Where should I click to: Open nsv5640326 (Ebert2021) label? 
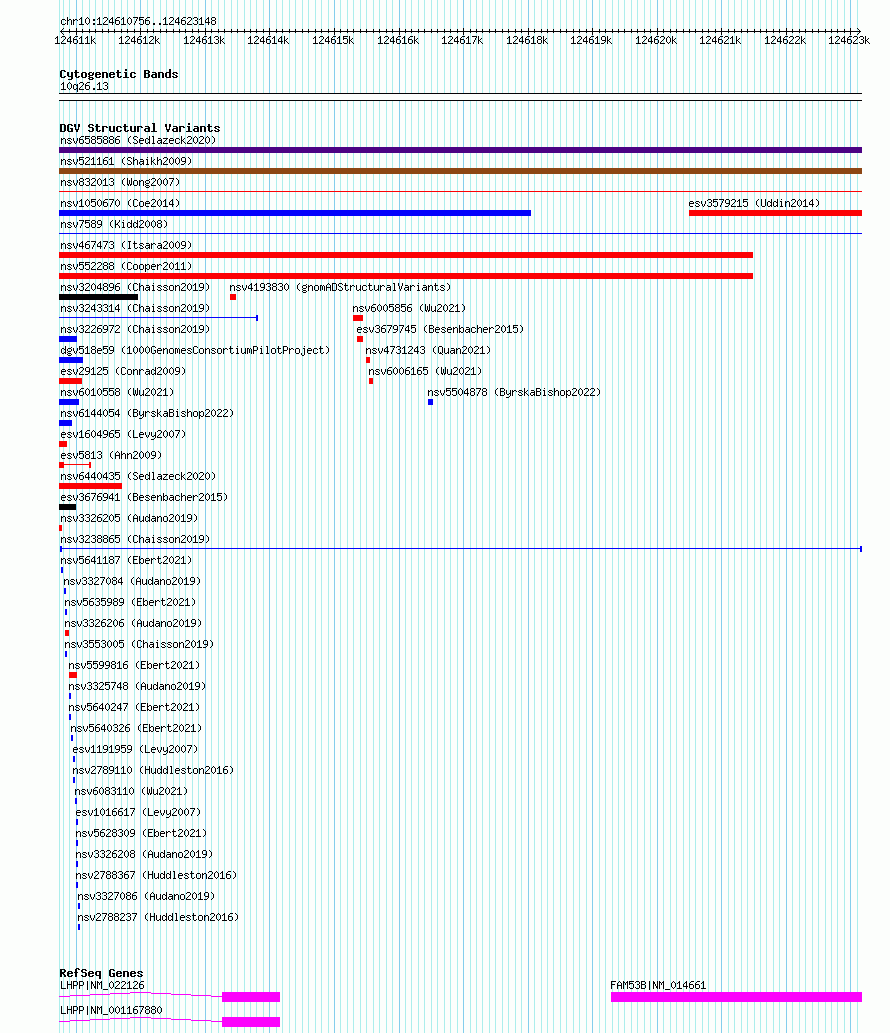pos(136,731)
